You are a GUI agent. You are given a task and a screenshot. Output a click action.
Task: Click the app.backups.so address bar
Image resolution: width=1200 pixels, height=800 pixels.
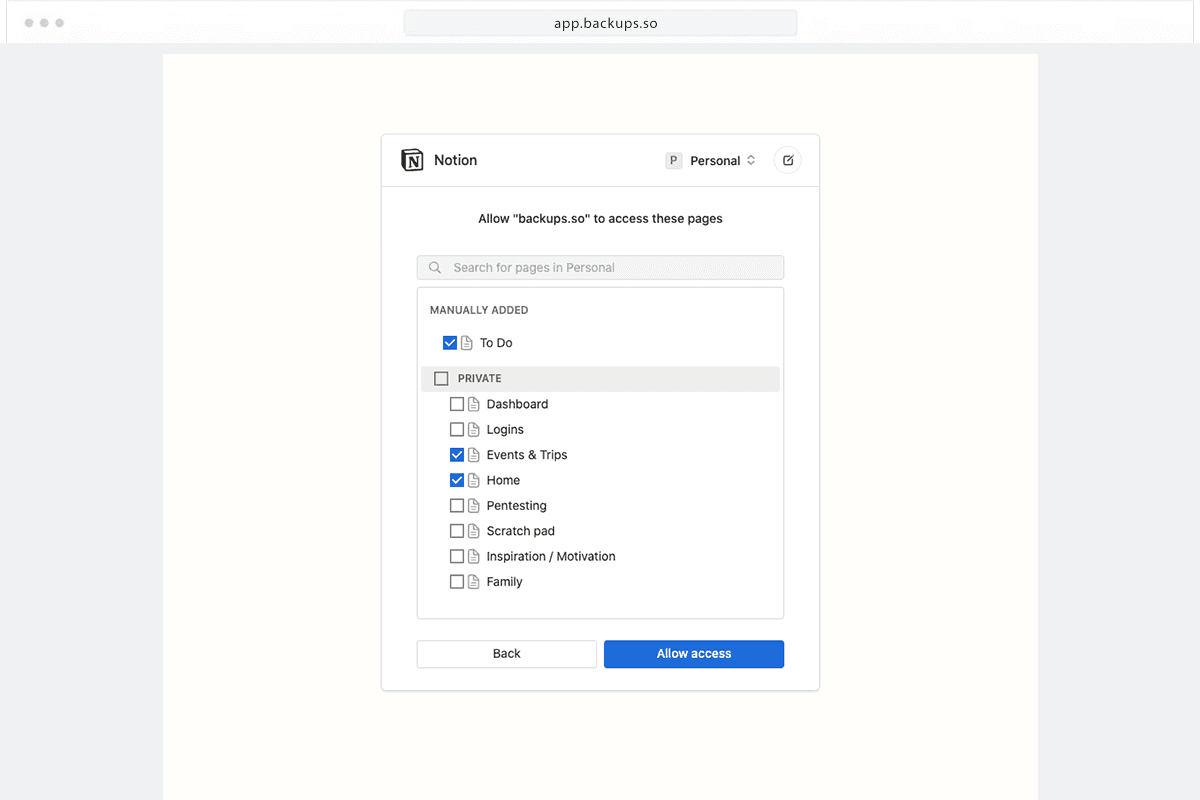[x=600, y=22]
